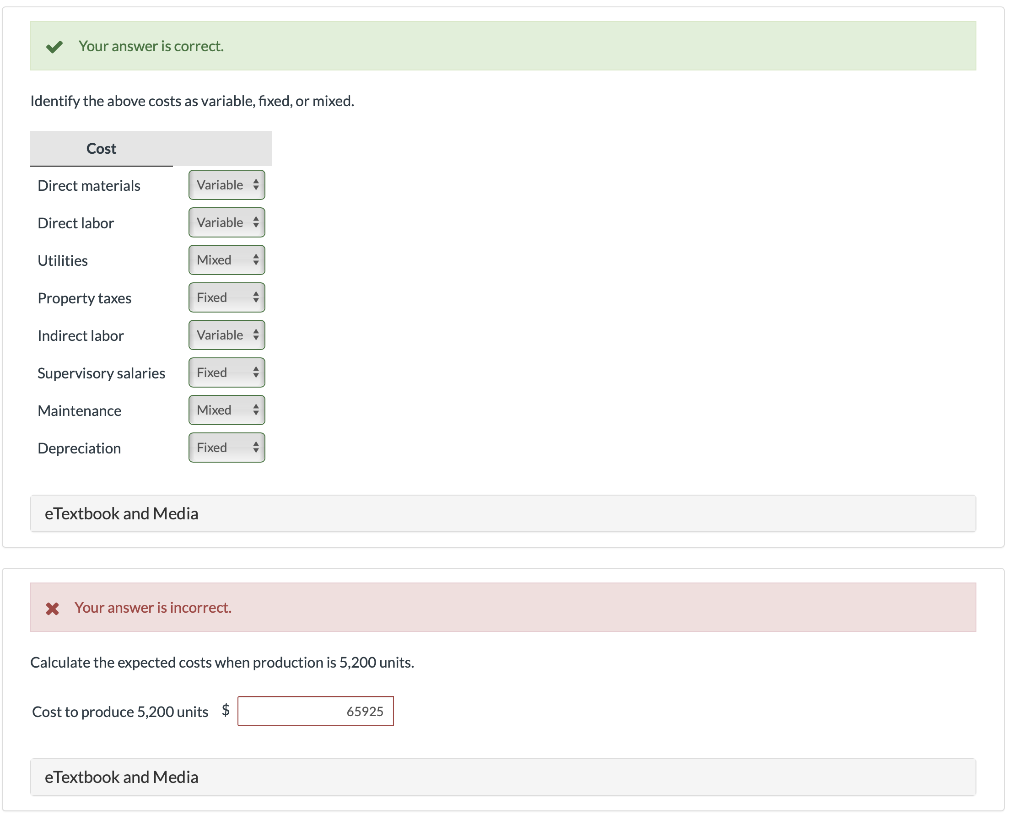Expand the first eTextbook and Media section
Image resolution: width=1024 pixels, height=820 pixels.
(121, 513)
